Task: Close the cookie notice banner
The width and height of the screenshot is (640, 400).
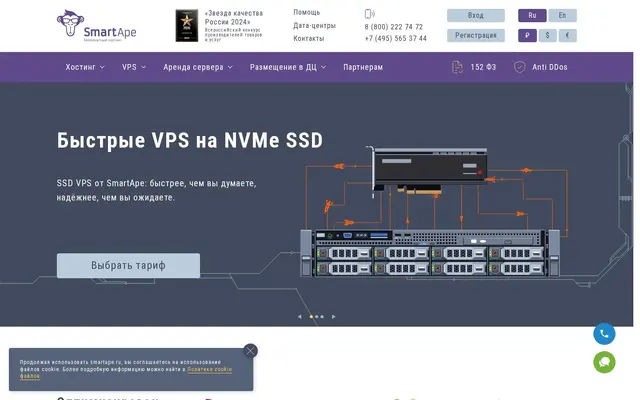Action: (x=250, y=351)
